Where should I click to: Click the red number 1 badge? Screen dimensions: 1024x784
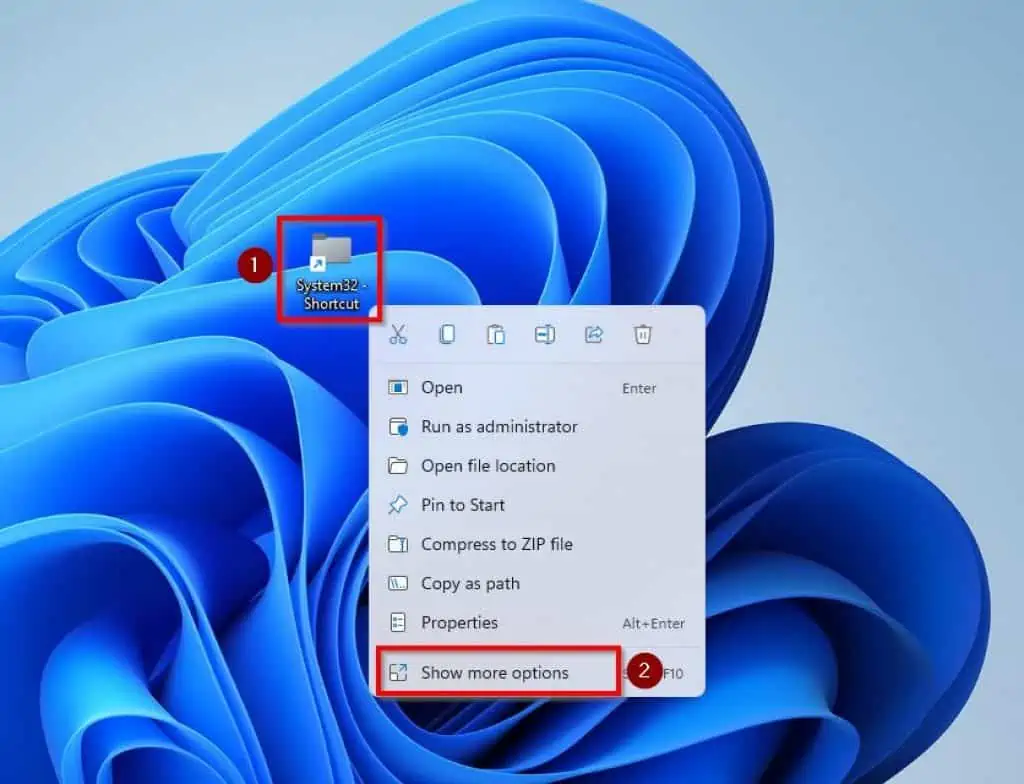pyautogui.click(x=256, y=267)
